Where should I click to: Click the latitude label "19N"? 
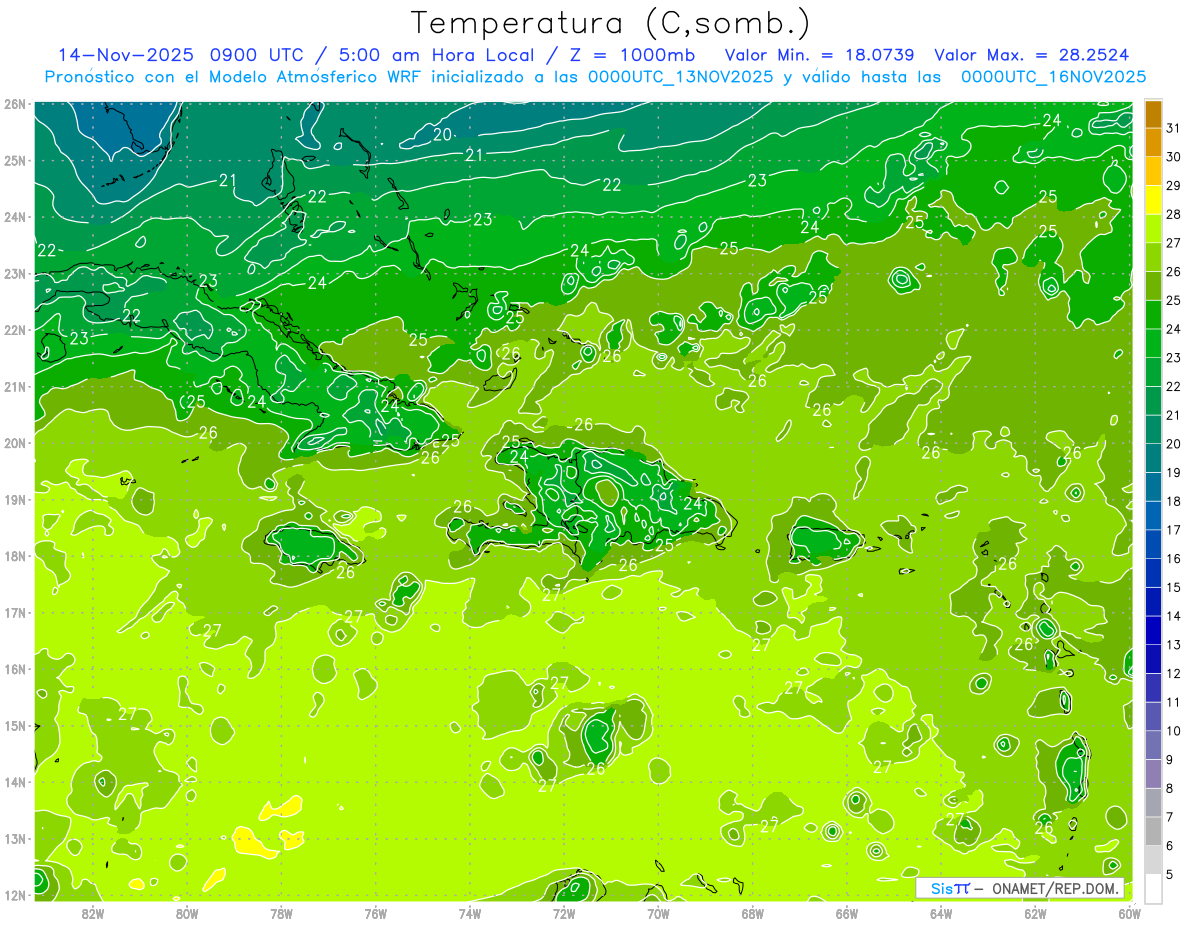click(x=15, y=499)
